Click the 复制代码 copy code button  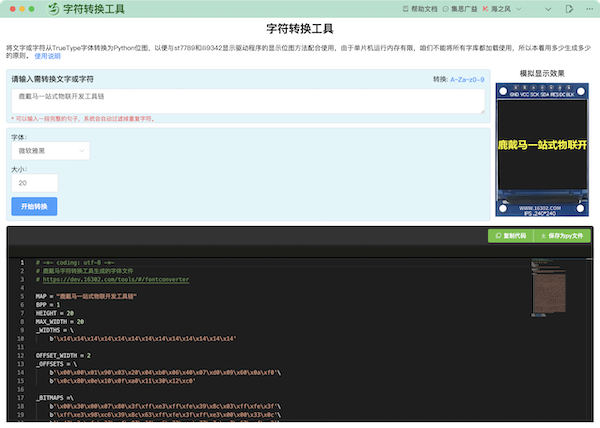point(513,236)
